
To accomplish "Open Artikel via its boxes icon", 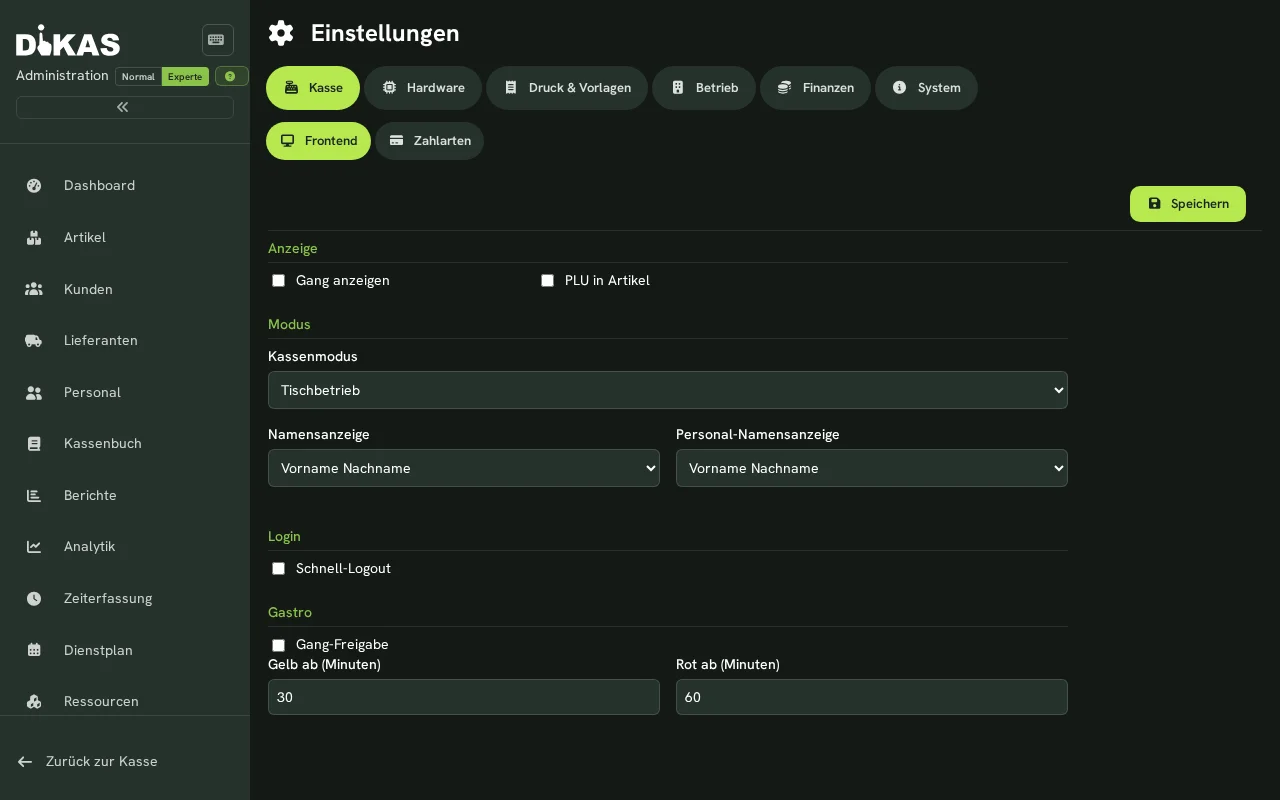I will pyautogui.click(x=34, y=237).
